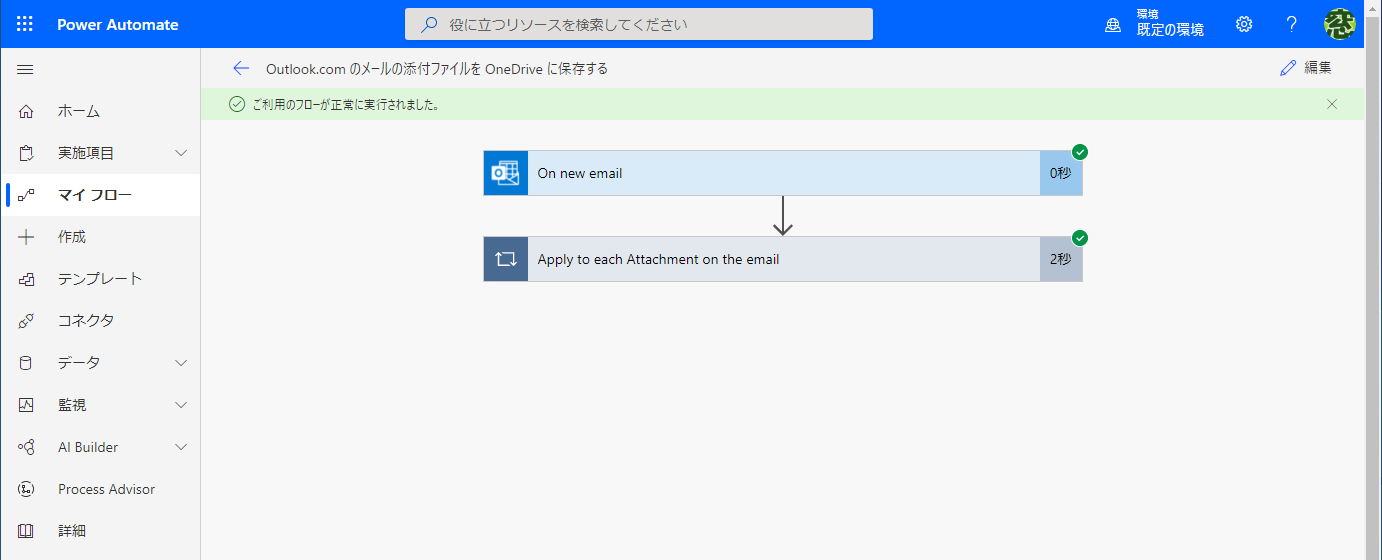
Task: Expand the AI Builder chevron
Action: coord(181,447)
